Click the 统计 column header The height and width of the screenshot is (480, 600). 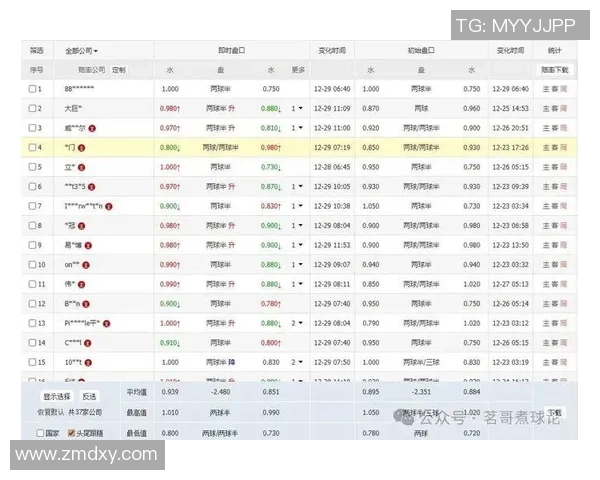point(555,51)
